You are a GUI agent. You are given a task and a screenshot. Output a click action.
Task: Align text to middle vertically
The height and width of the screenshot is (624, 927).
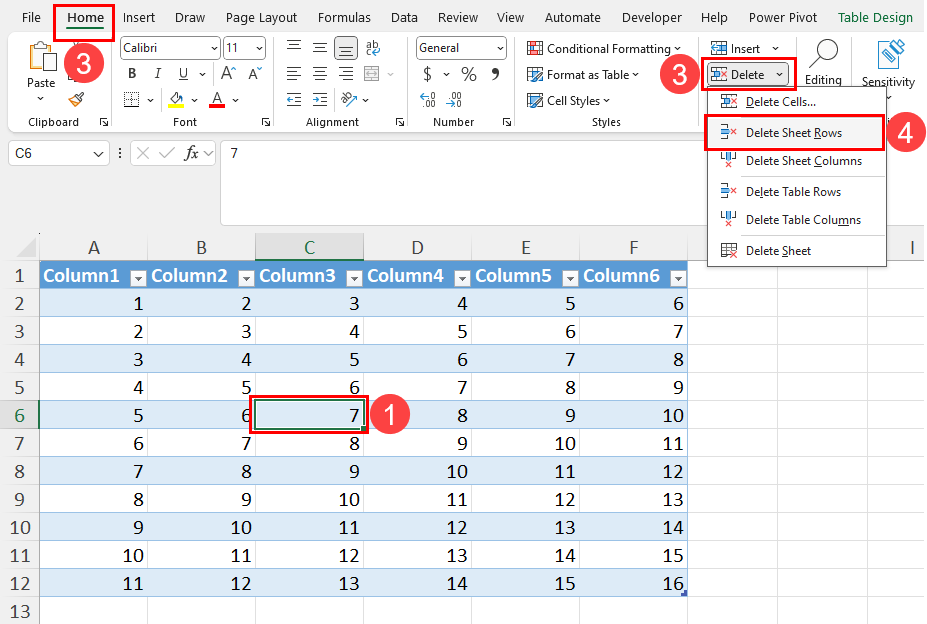coord(320,47)
